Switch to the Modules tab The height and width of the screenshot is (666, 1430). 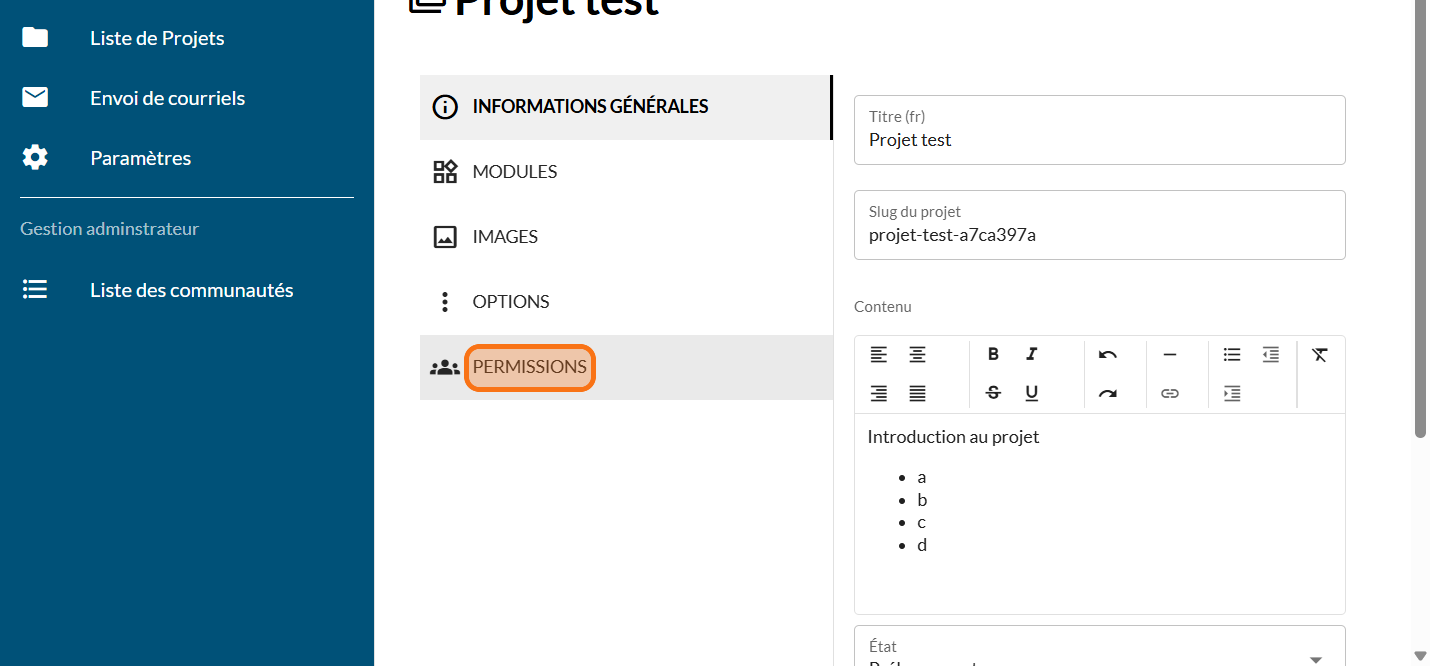(x=514, y=172)
